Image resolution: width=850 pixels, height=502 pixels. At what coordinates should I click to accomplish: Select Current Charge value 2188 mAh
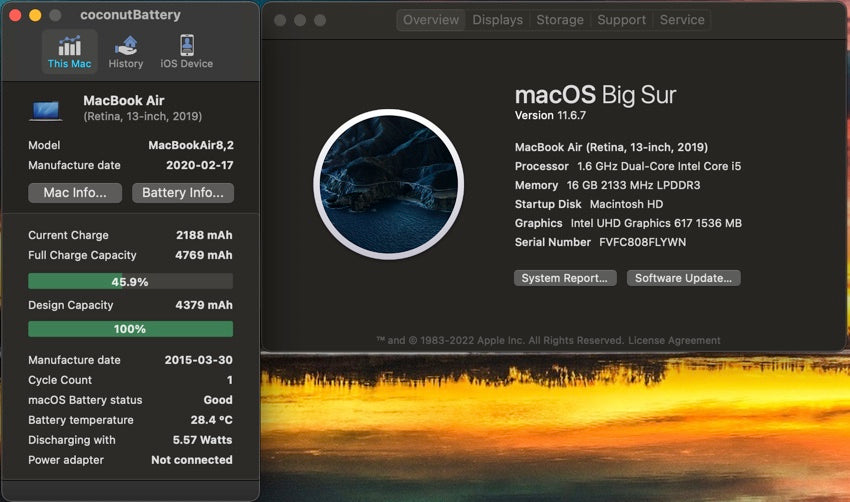tap(204, 235)
